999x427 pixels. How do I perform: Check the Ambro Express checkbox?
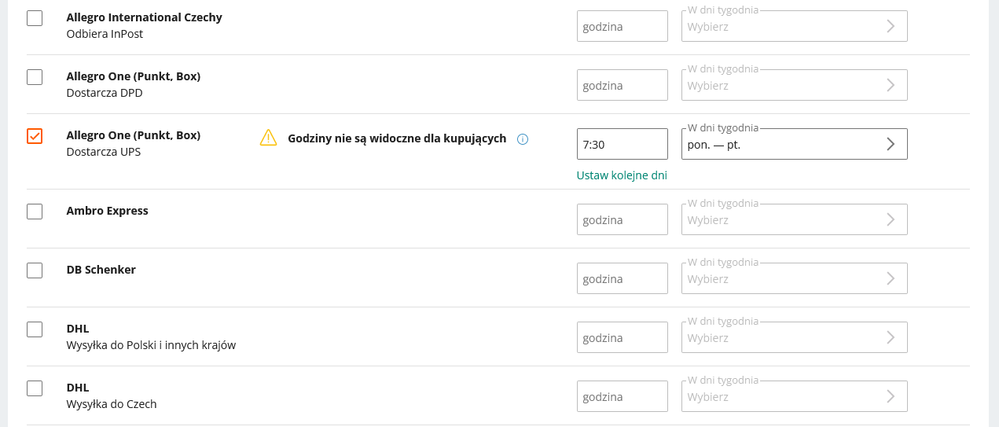click(x=34, y=211)
